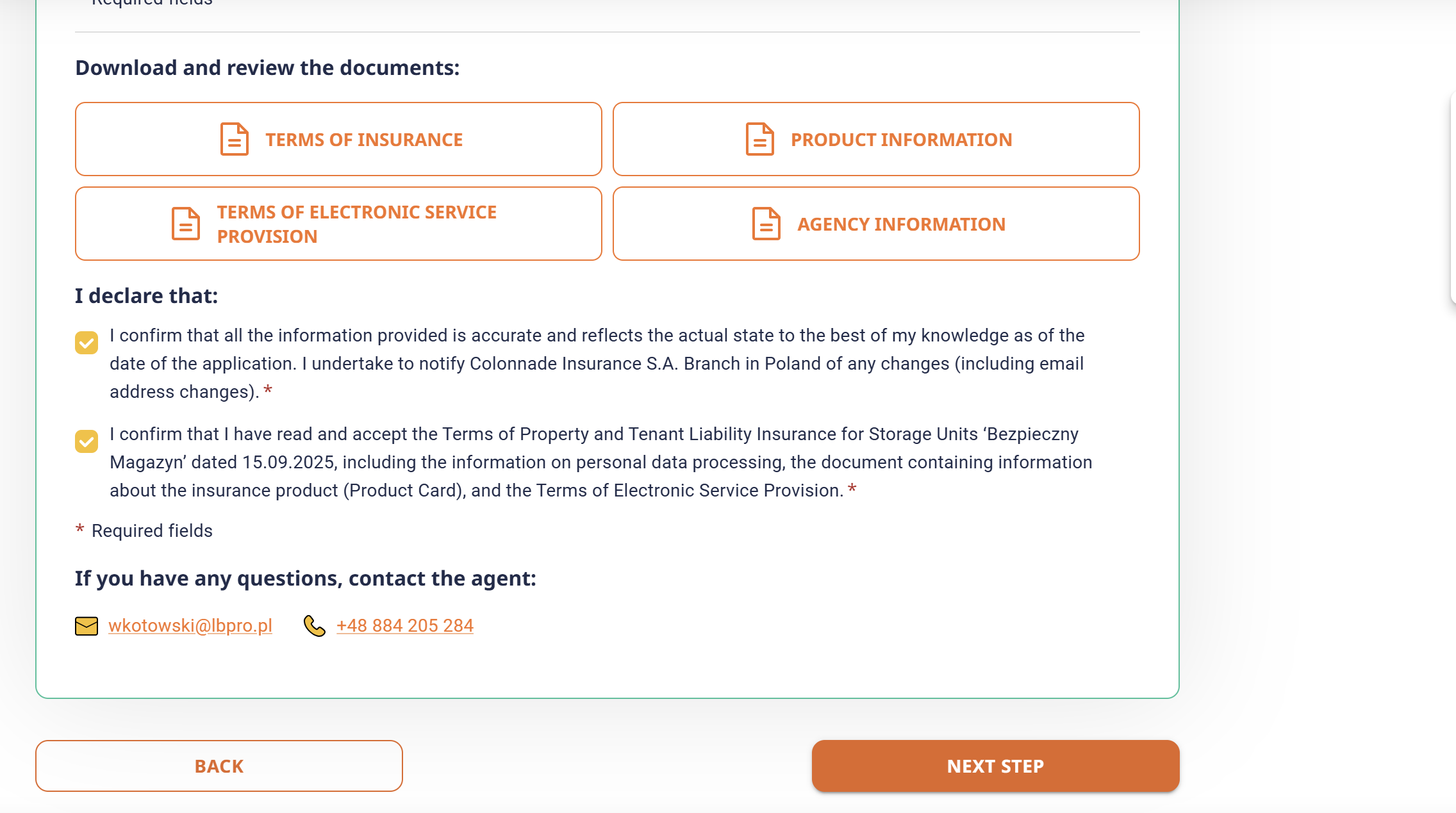
Task: Open TERMS OF ELECTRONIC SERVICE PROVISION document
Action: pyautogui.click(x=356, y=224)
